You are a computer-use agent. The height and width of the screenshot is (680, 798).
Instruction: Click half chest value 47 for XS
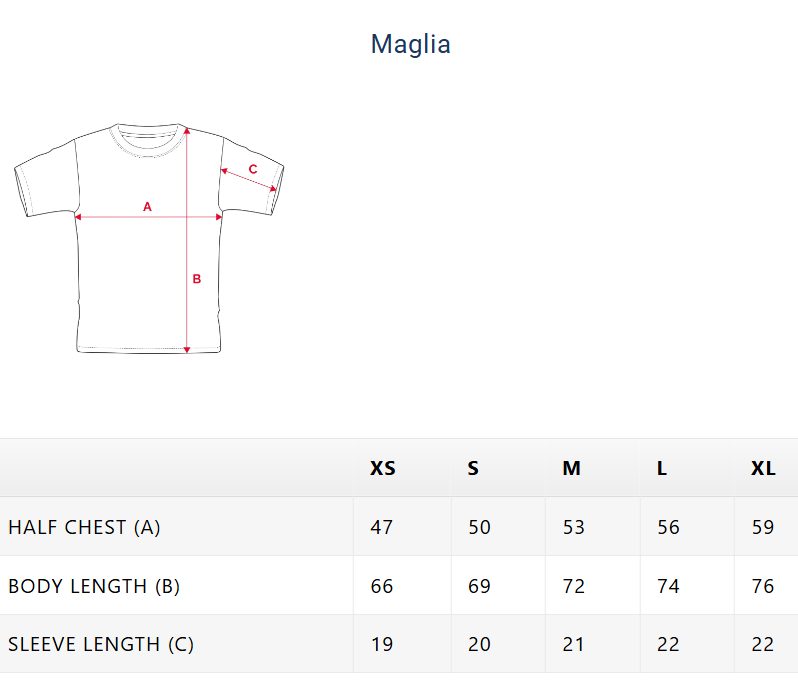[382, 527]
